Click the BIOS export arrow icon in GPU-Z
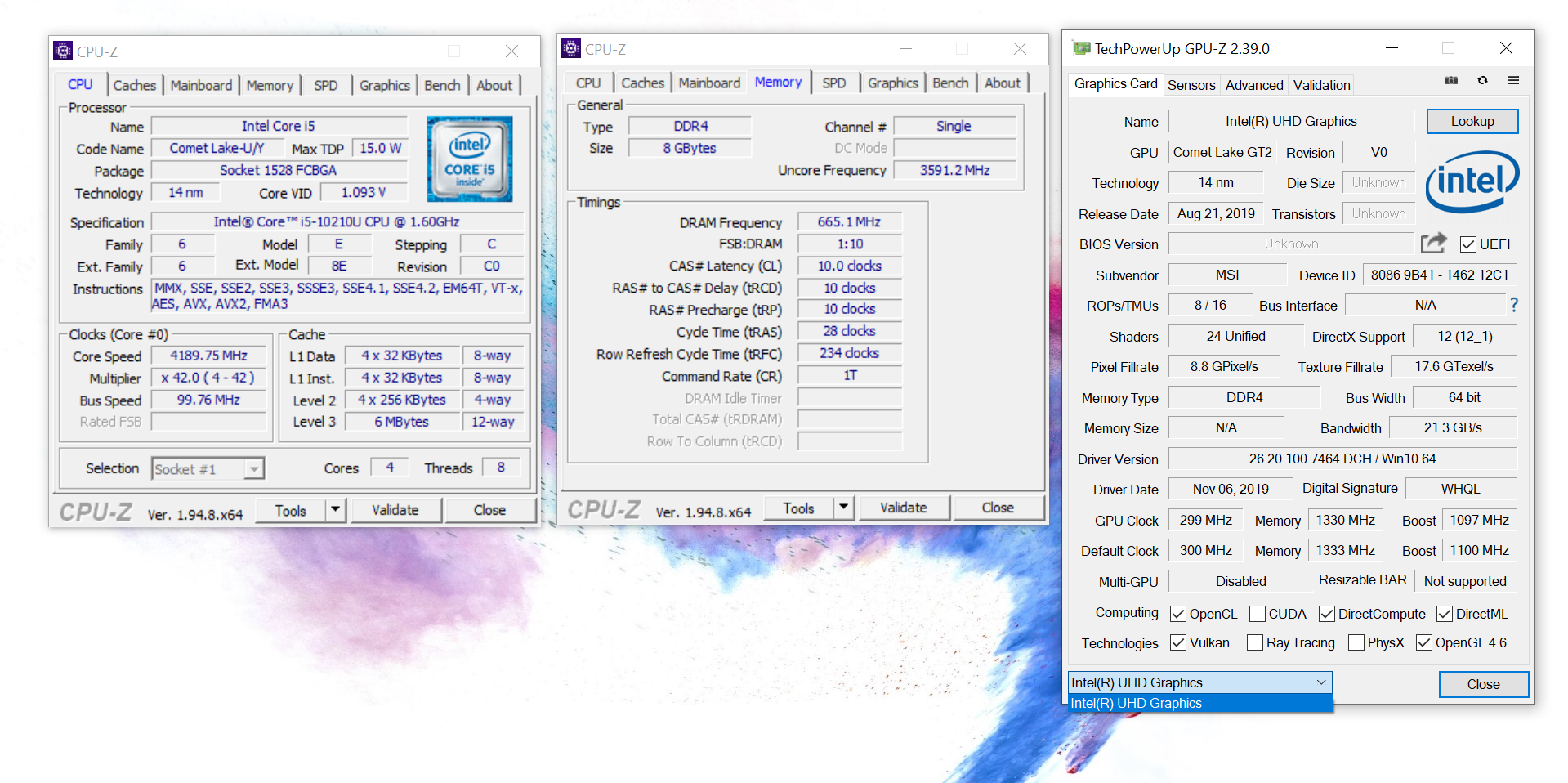The image size is (1568, 783). tap(1433, 243)
